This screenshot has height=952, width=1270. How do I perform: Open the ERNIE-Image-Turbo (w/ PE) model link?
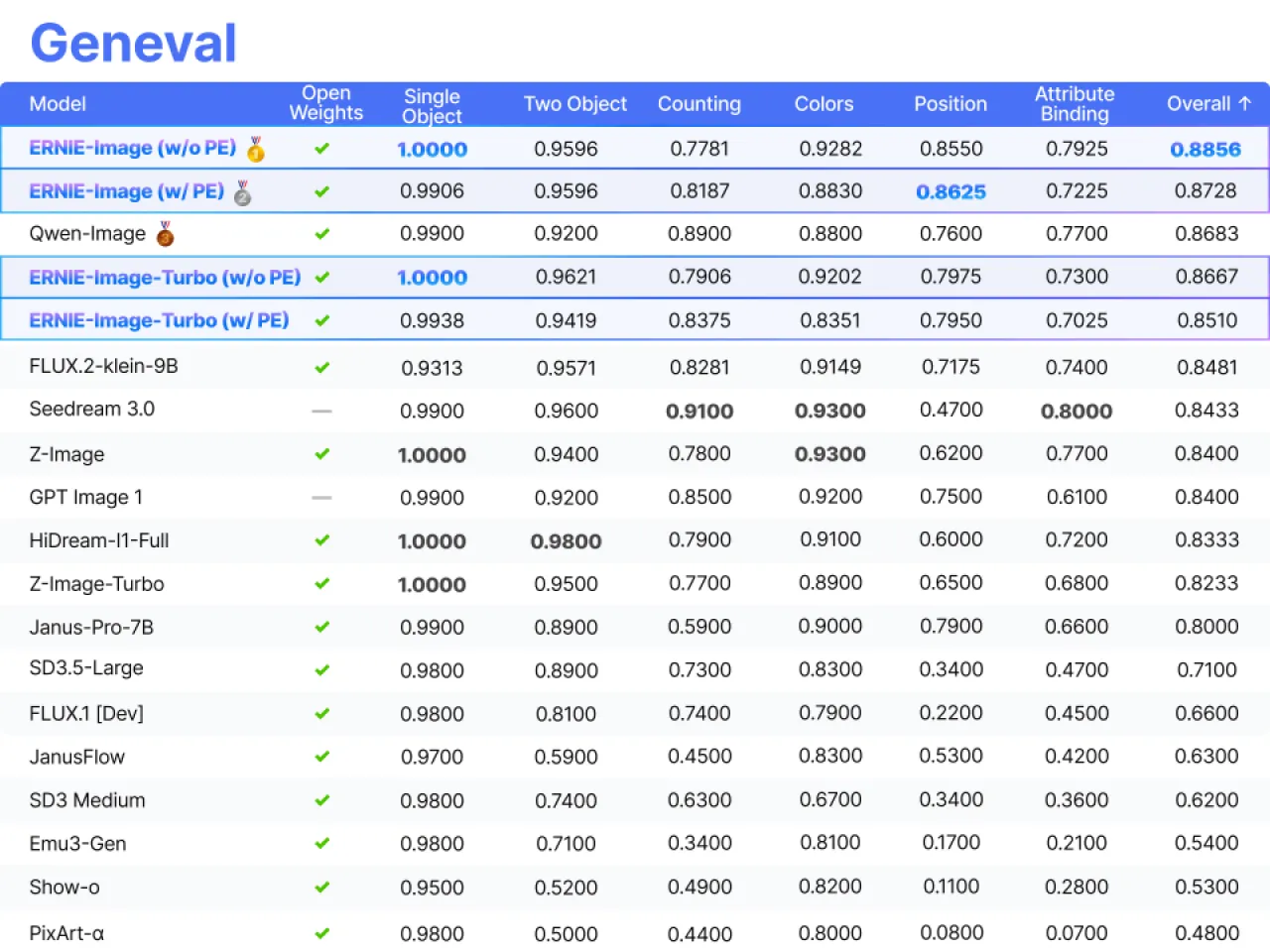[x=159, y=320]
